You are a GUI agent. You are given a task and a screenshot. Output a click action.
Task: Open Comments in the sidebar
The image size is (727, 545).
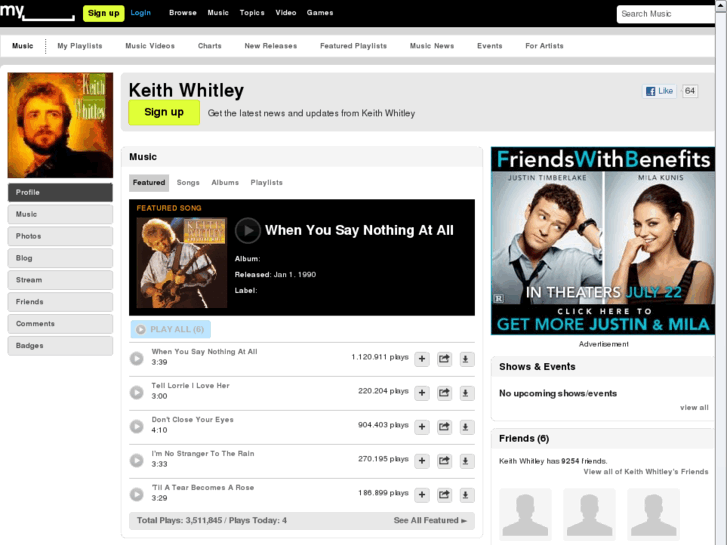60,324
